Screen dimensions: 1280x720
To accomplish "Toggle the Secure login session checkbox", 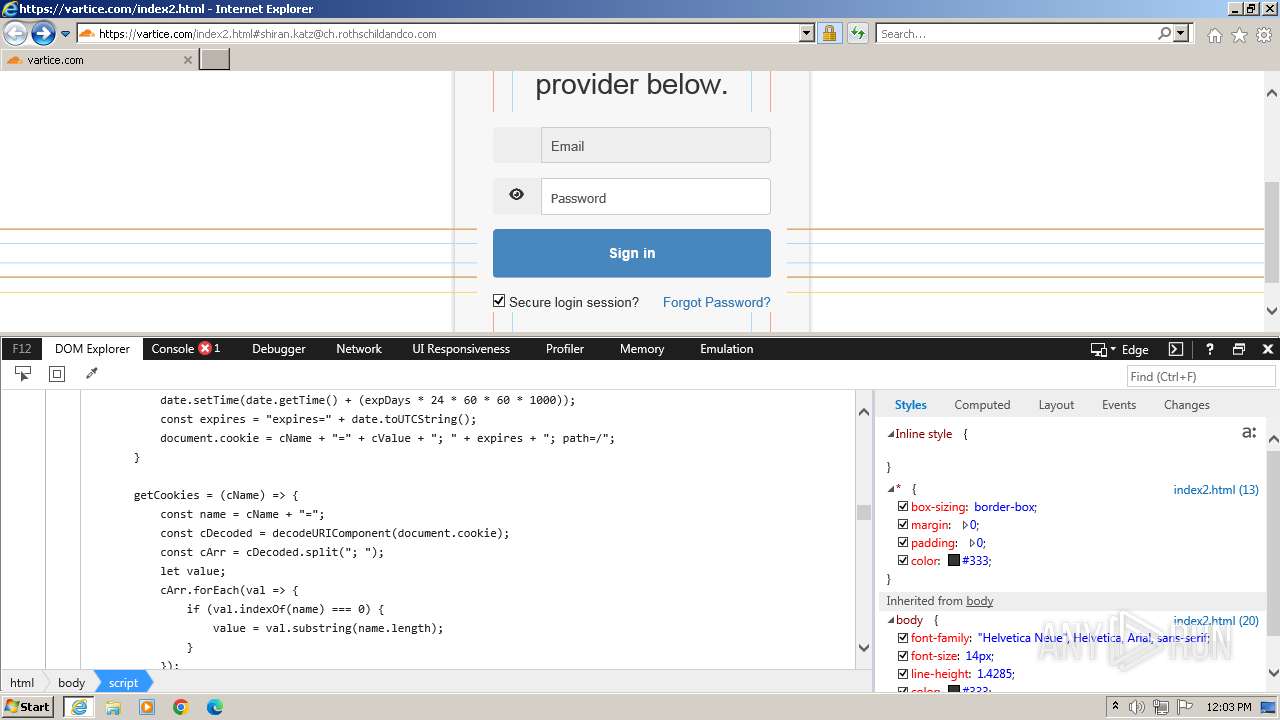I will coord(499,301).
